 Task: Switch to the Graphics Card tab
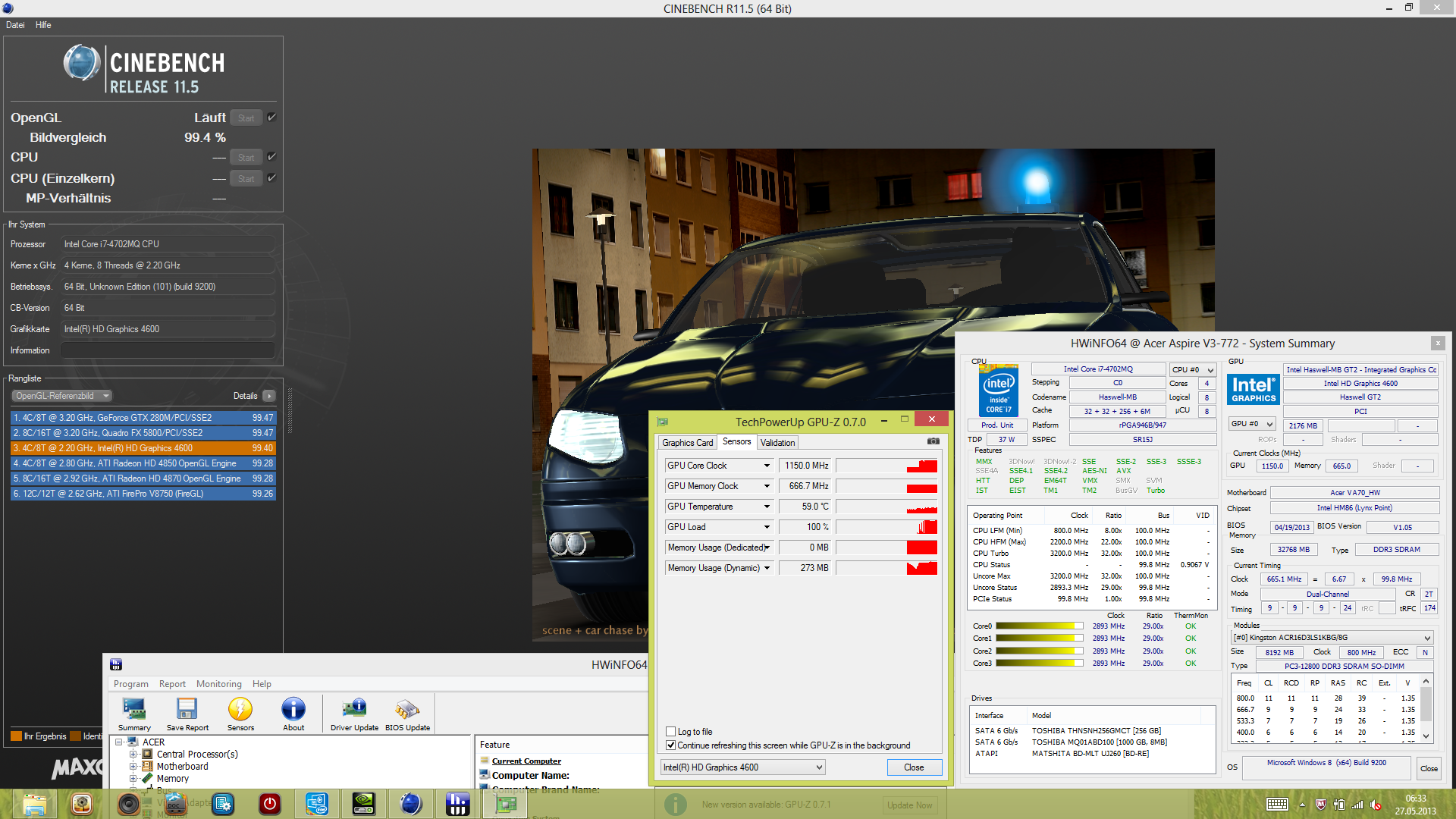coord(687,443)
